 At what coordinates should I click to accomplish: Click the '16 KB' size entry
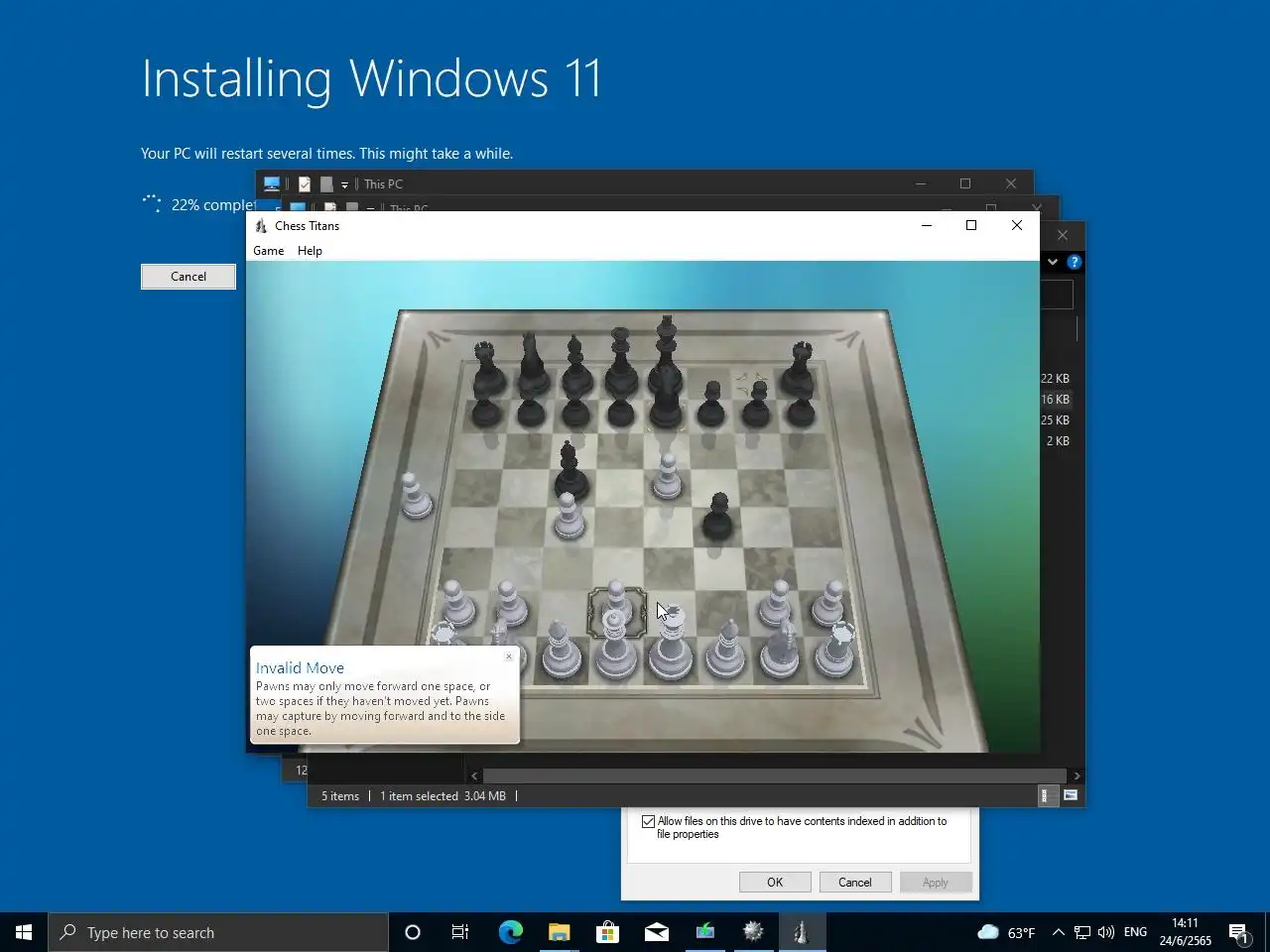1055,400
